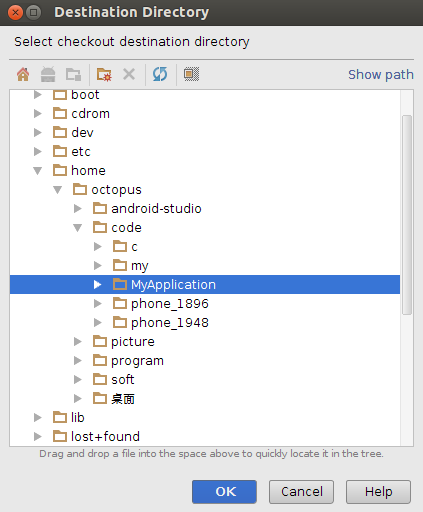Toggle show hidden files and directories icon
This screenshot has width=423, height=512.
coord(191,74)
